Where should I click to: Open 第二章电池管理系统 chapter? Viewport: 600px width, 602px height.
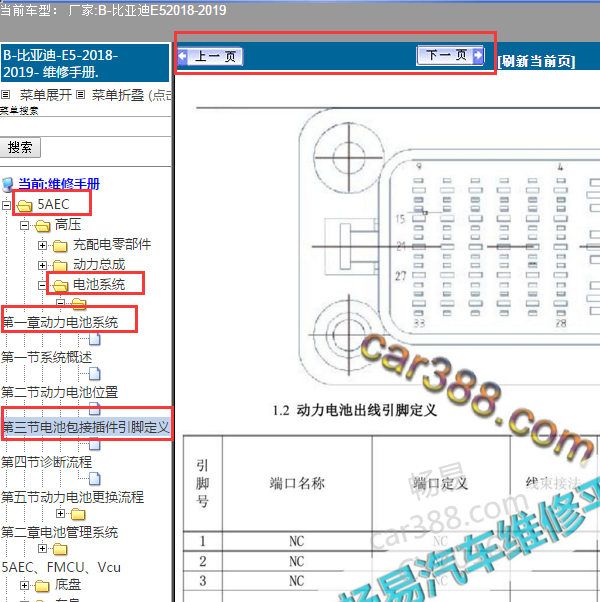point(60,533)
